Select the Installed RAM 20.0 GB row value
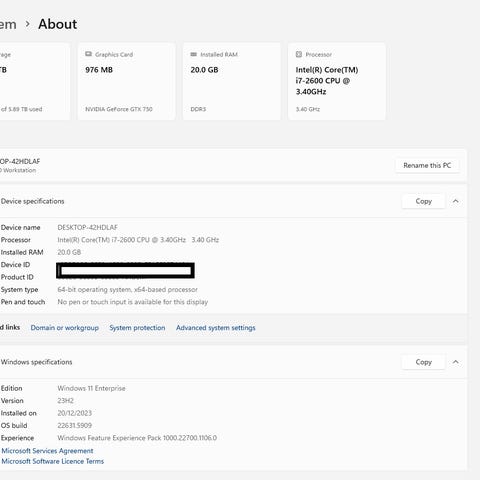Screen dimensions: 480x480 69,252
